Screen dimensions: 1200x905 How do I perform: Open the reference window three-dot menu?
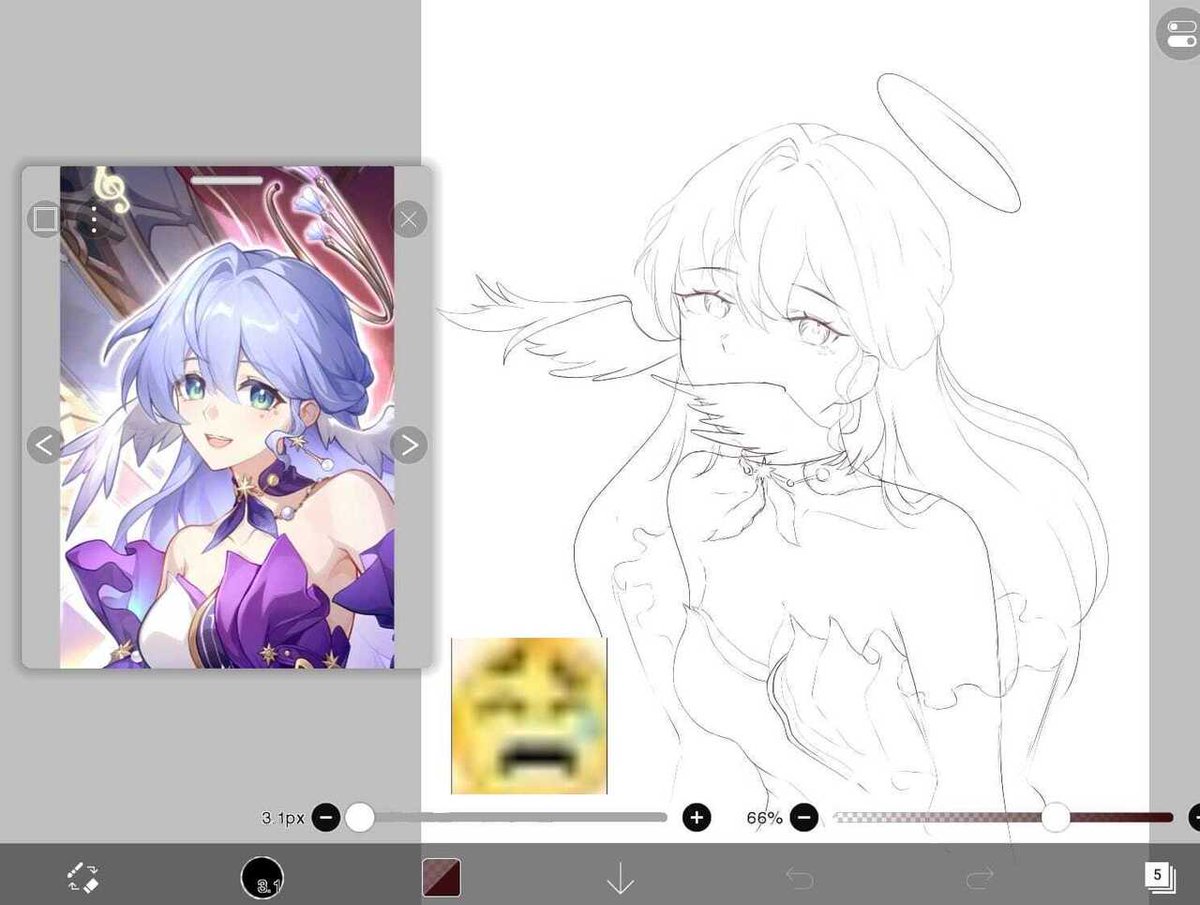click(93, 219)
